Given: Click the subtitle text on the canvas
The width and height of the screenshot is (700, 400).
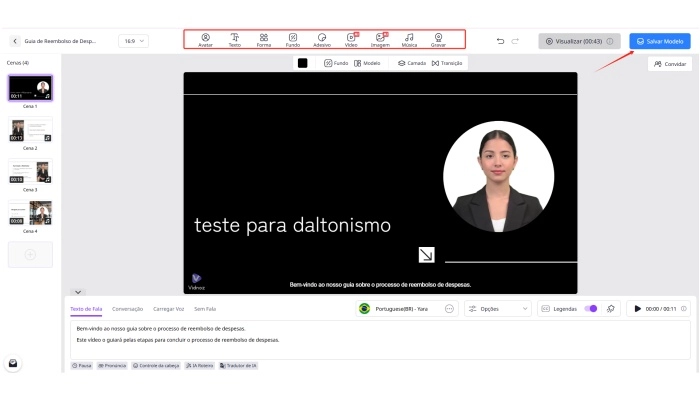Looking at the screenshot, I should (x=380, y=285).
